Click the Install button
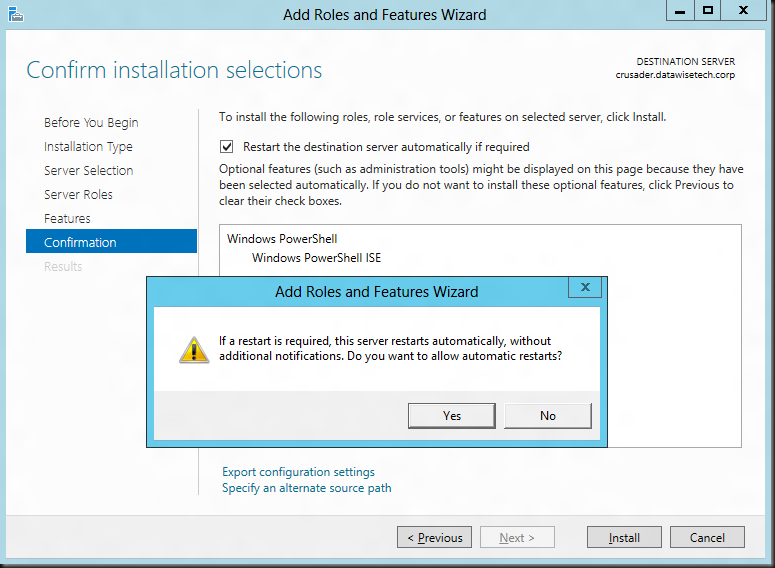The height and width of the screenshot is (568, 775). (x=624, y=537)
